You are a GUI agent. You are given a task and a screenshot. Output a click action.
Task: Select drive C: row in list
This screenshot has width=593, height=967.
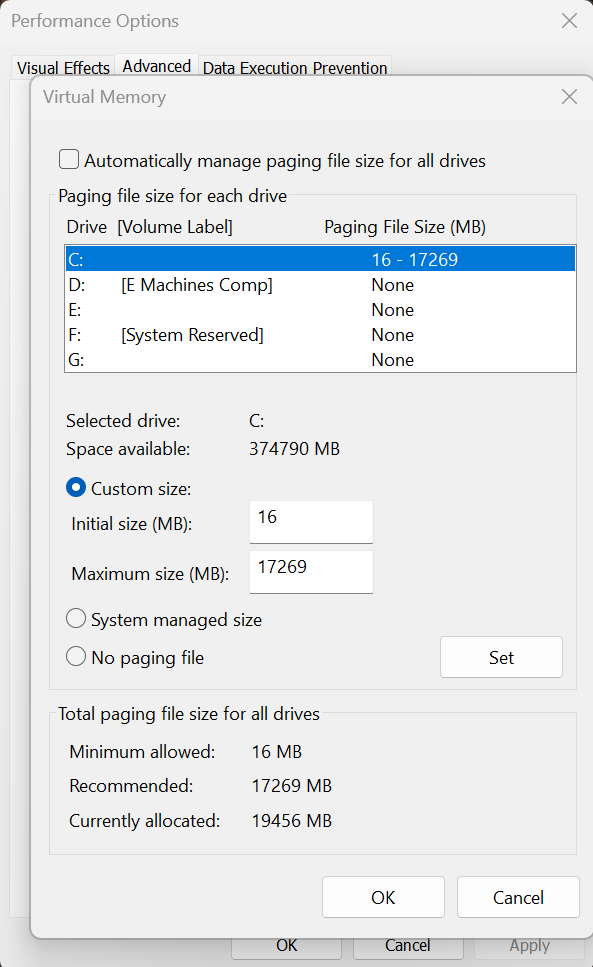pos(321,259)
